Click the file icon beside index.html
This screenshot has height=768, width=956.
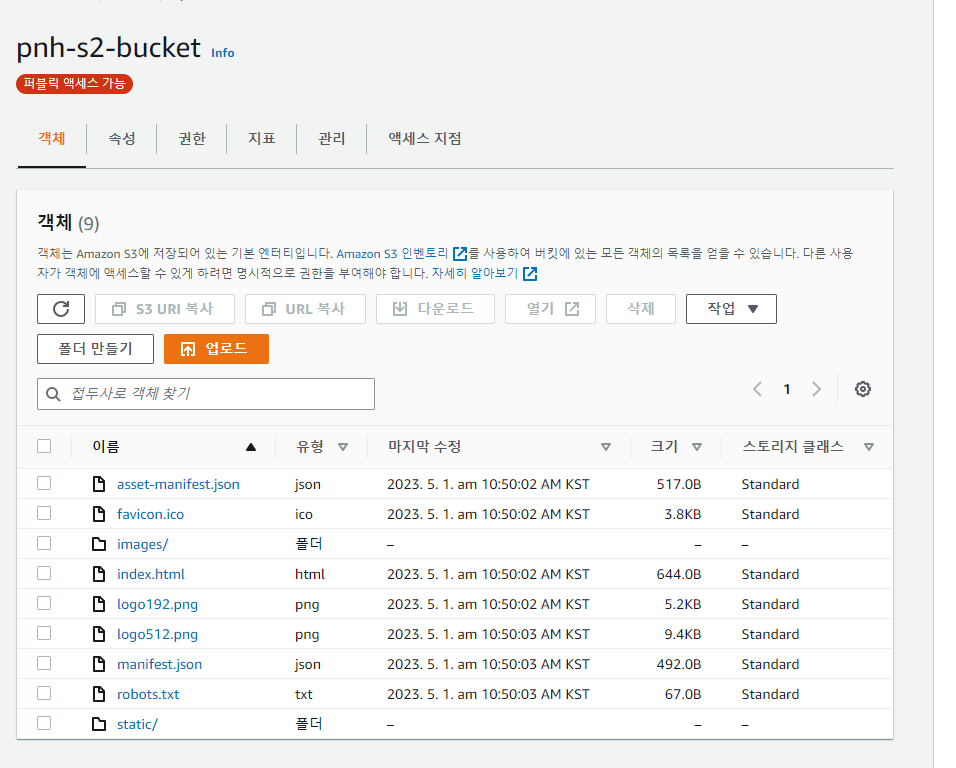pos(99,574)
